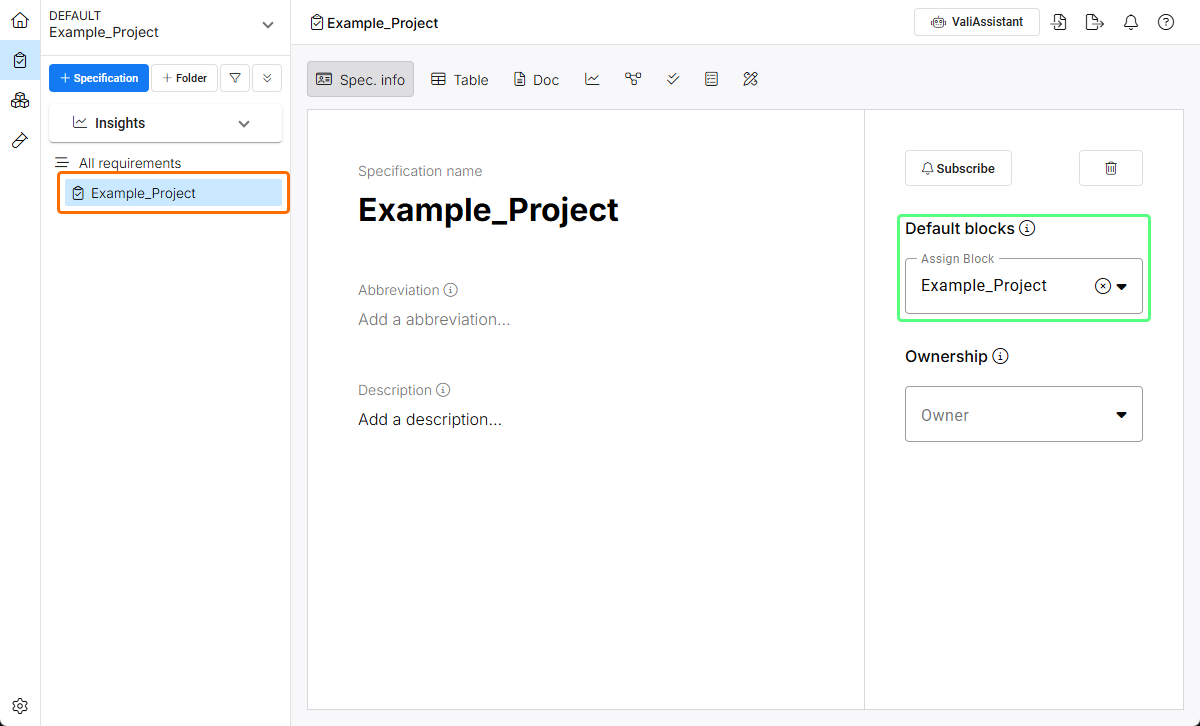Open the Home page from sidebar
The image size is (1200, 726).
(20, 20)
